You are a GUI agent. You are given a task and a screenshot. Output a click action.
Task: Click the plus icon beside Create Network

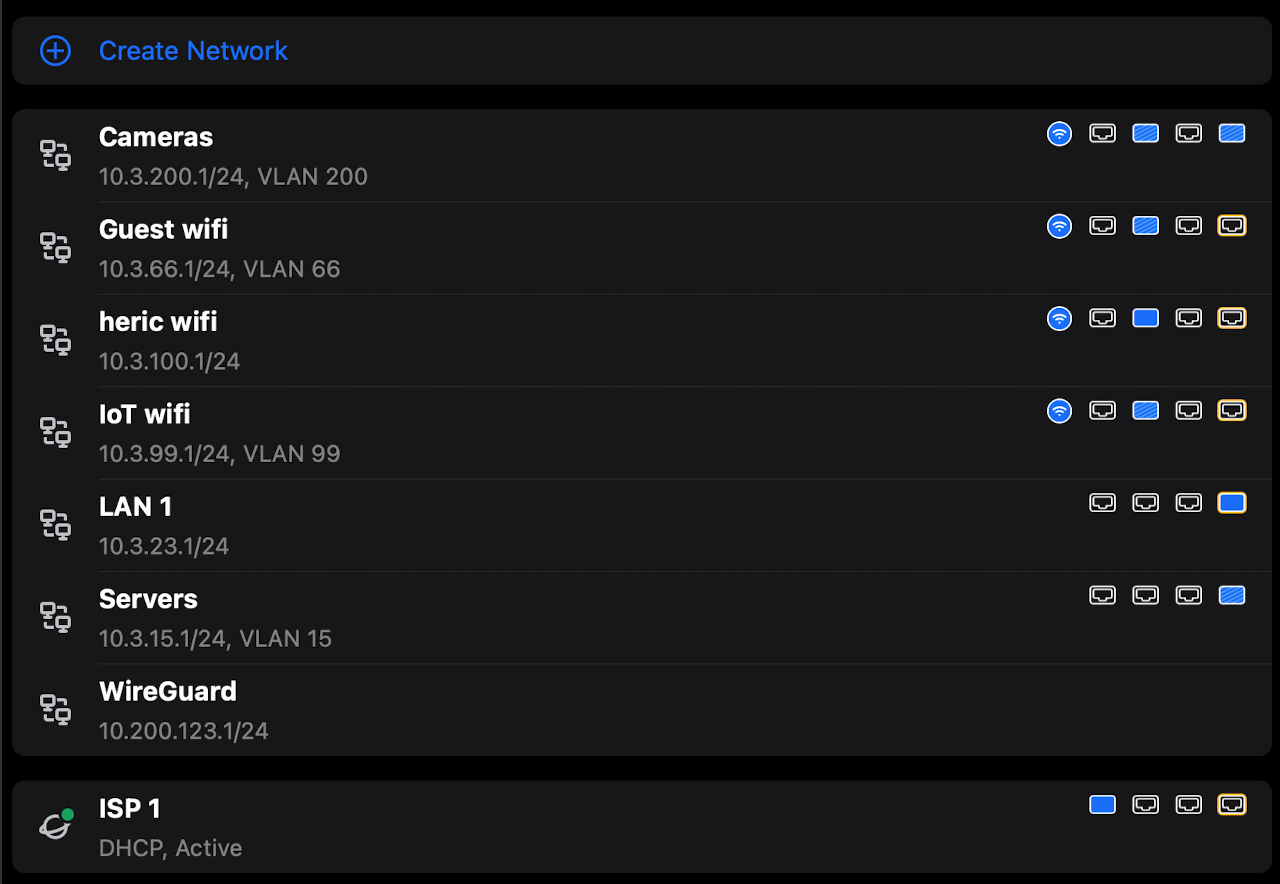55,51
